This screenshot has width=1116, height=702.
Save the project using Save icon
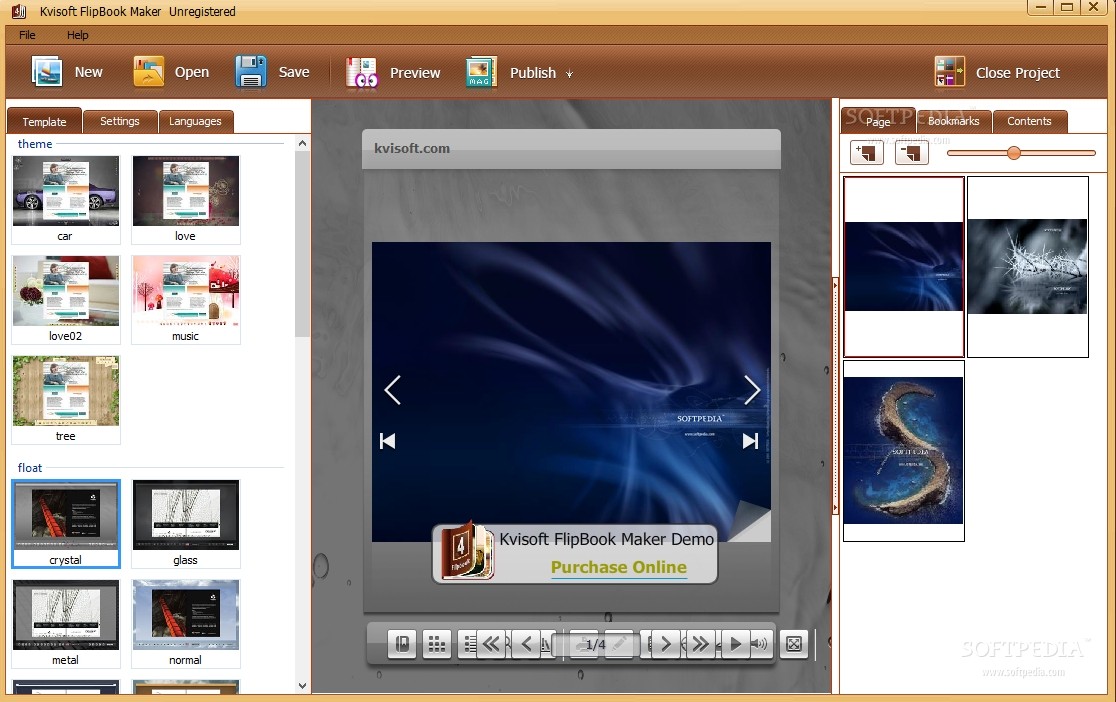pyautogui.click(x=251, y=72)
